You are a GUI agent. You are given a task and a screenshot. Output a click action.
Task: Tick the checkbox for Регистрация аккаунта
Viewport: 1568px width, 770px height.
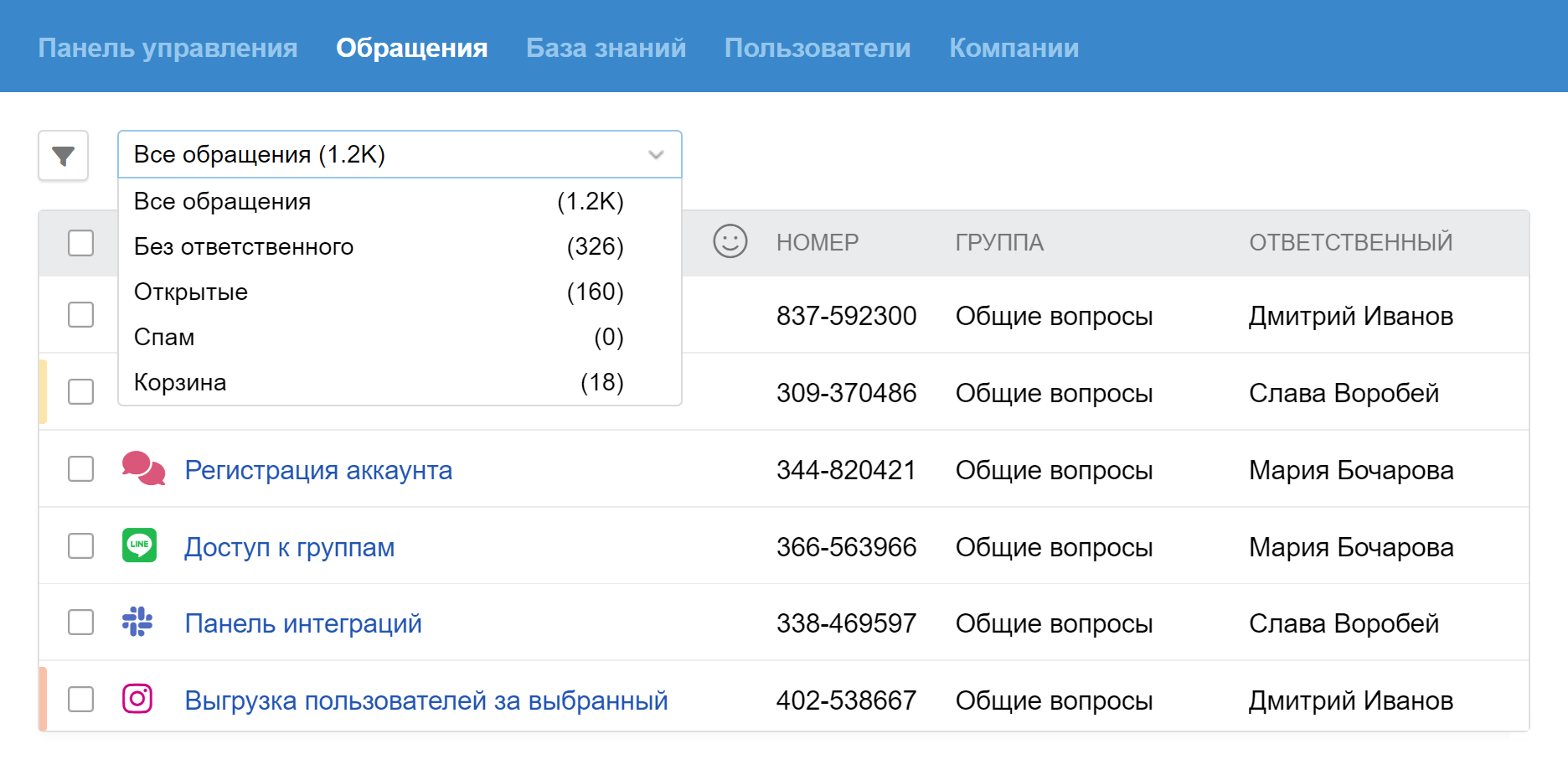pyautogui.click(x=80, y=469)
